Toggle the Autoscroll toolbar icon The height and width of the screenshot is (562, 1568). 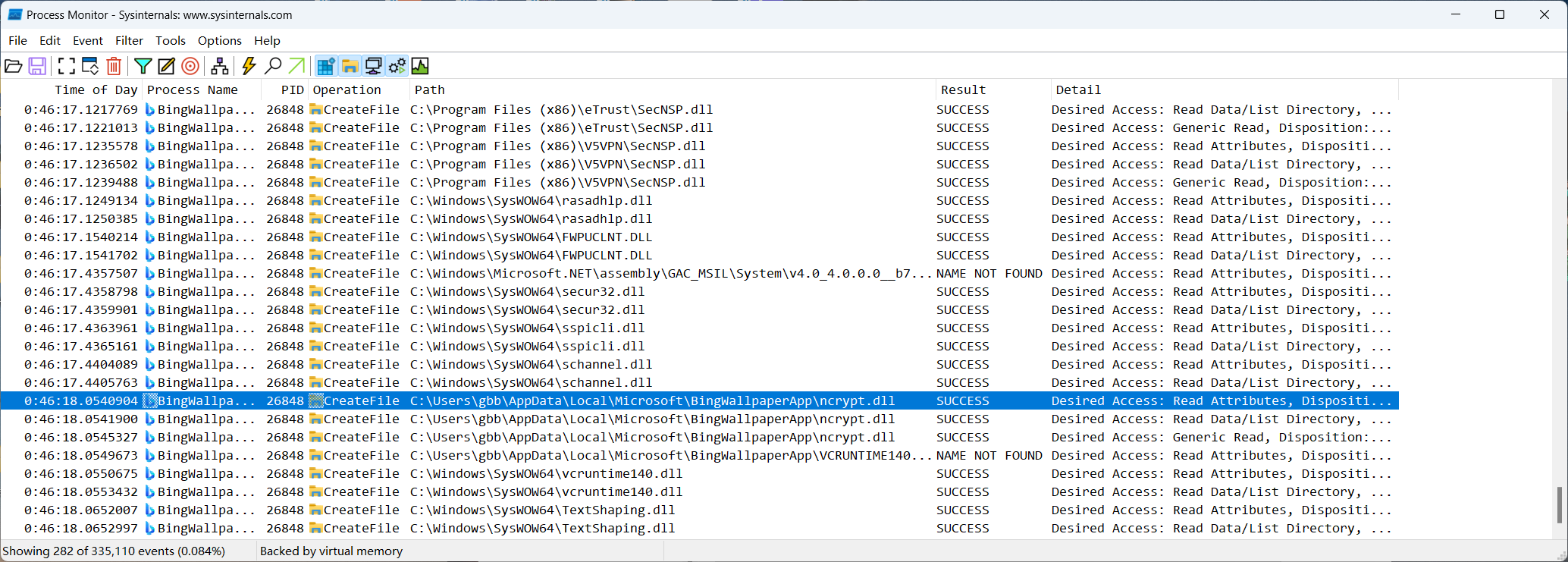[x=90, y=66]
